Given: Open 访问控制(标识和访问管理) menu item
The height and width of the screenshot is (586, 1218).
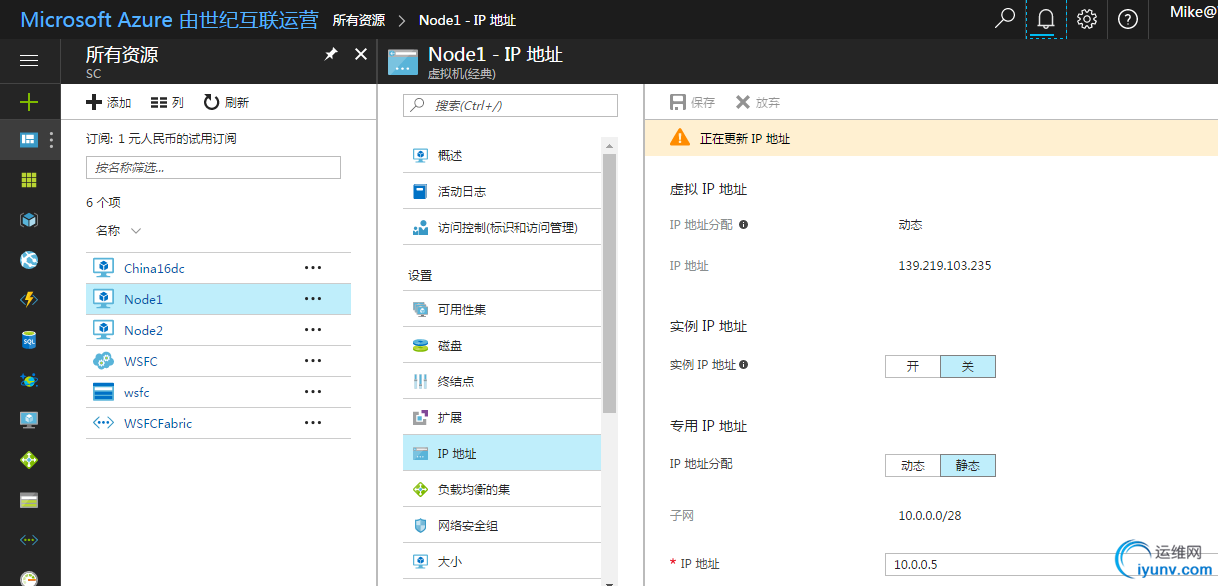Looking at the screenshot, I should (x=502, y=227).
